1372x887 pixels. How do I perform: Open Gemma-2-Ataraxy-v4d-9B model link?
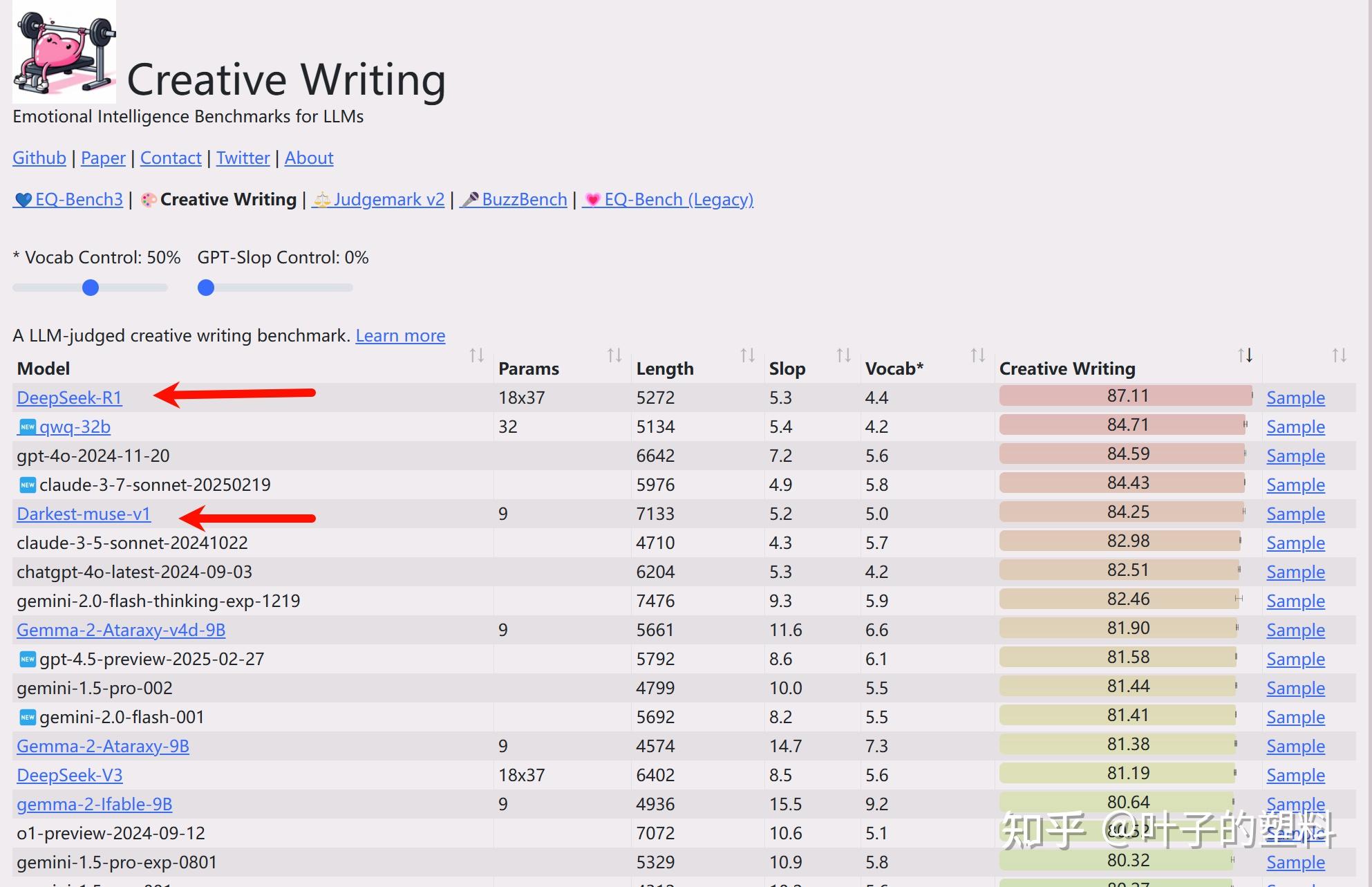point(121,631)
